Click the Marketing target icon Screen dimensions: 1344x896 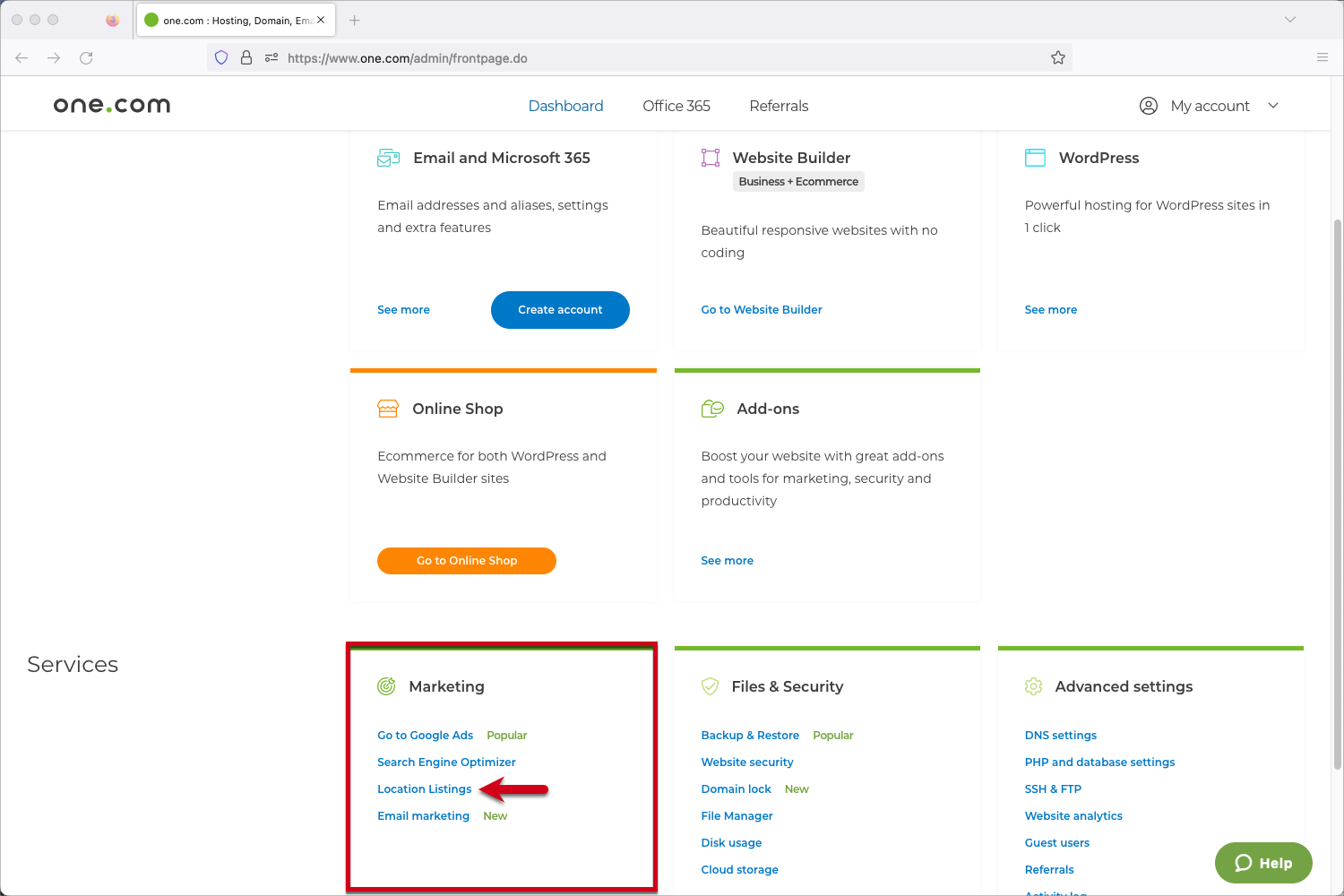(x=386, y=686)
